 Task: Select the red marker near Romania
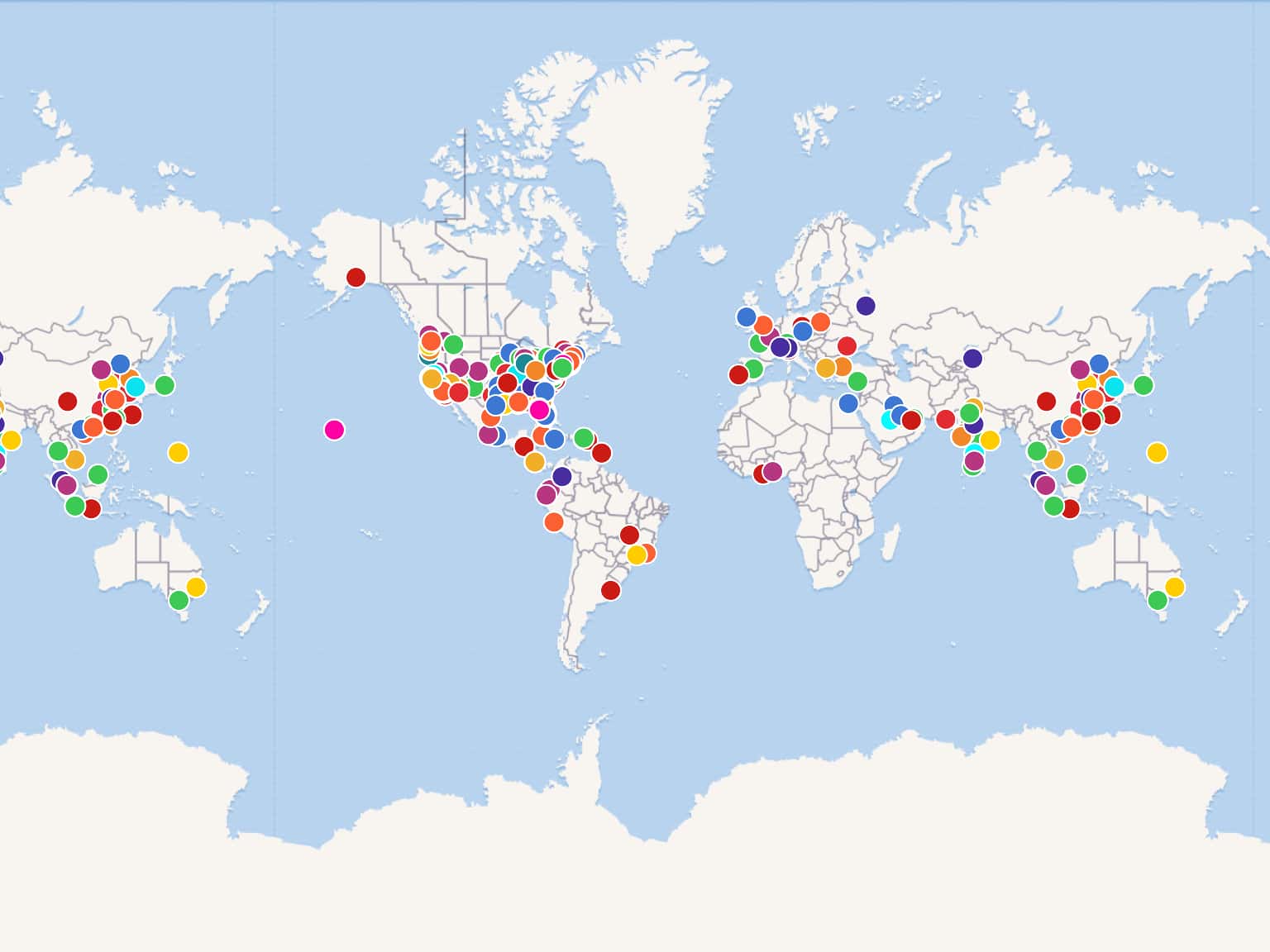(x=847, y=346)
